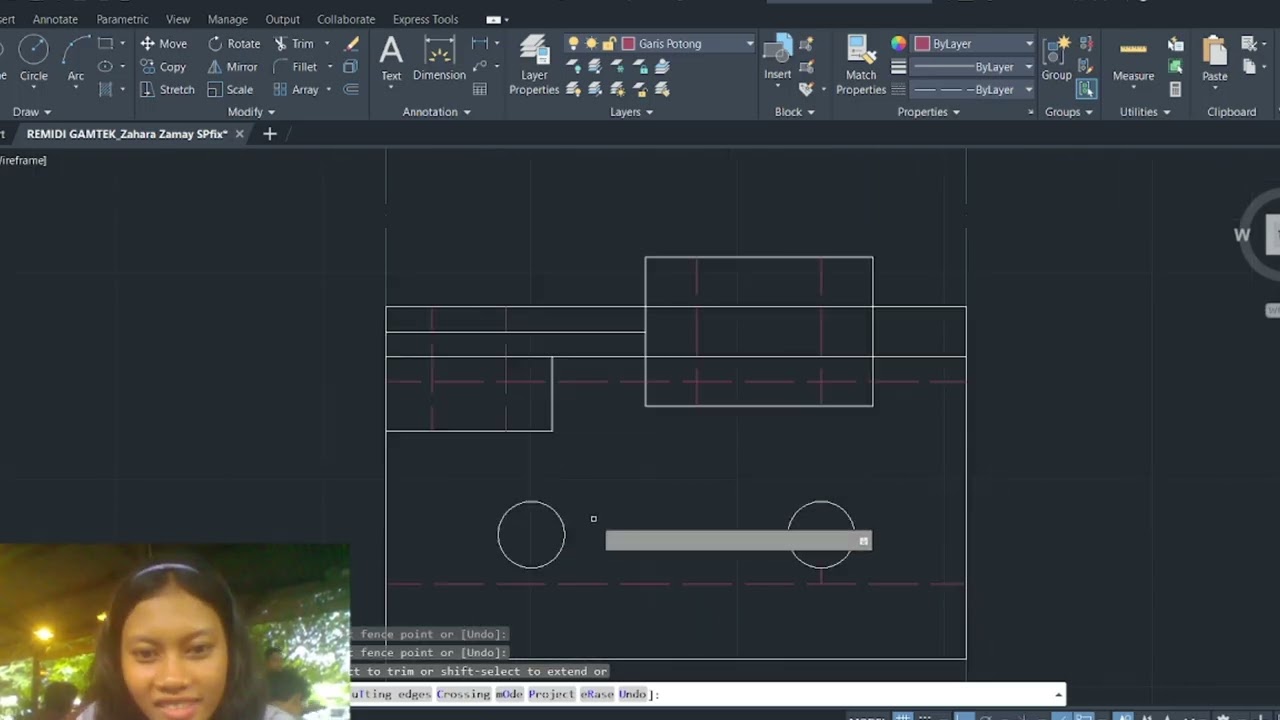Select the Circle drawing tool
The image size is (1280, 720).
(33, 58)
